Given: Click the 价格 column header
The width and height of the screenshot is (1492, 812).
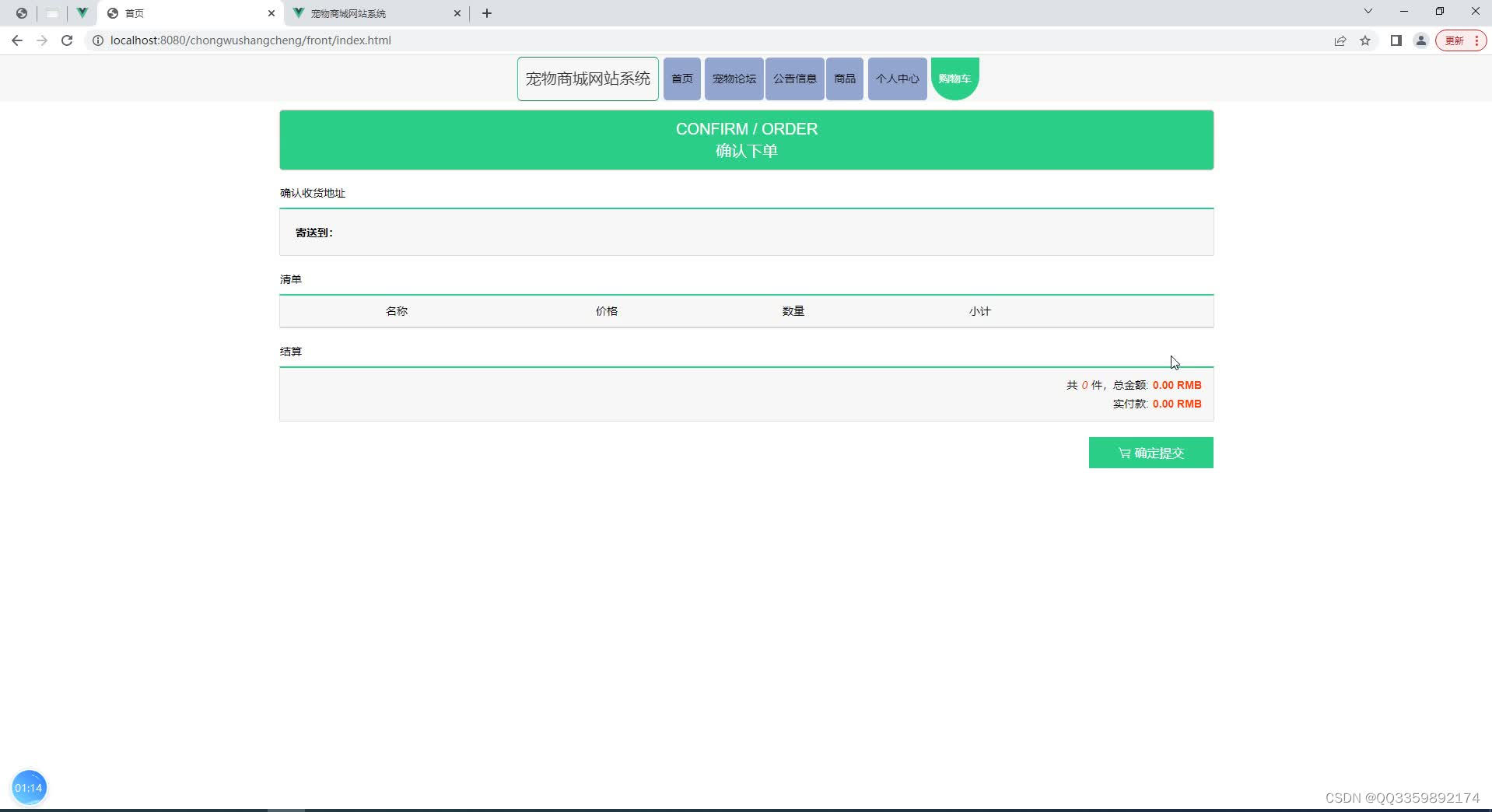Looking at the screenshot, I should (x=607, y=311).
